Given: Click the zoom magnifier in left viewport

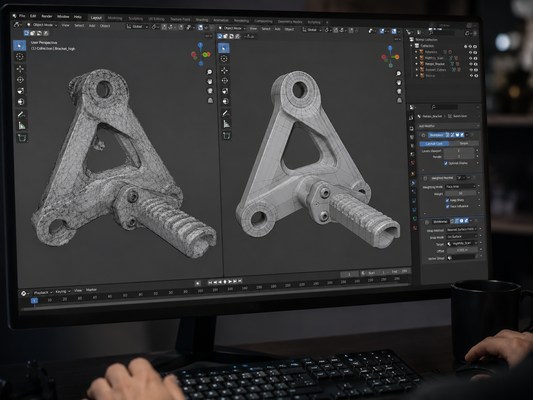Looking at the screenshot, I should pos(209,72).
